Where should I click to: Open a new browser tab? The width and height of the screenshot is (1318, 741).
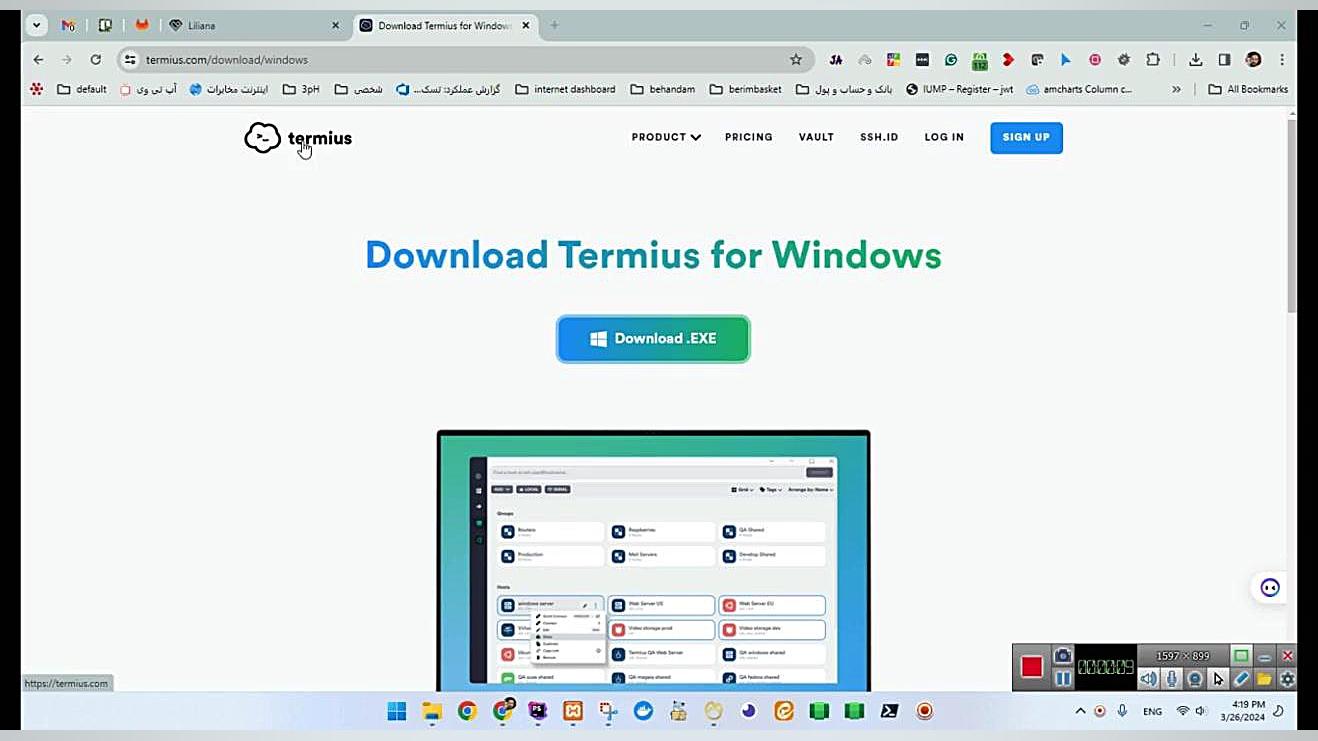[x=555, y=26]
